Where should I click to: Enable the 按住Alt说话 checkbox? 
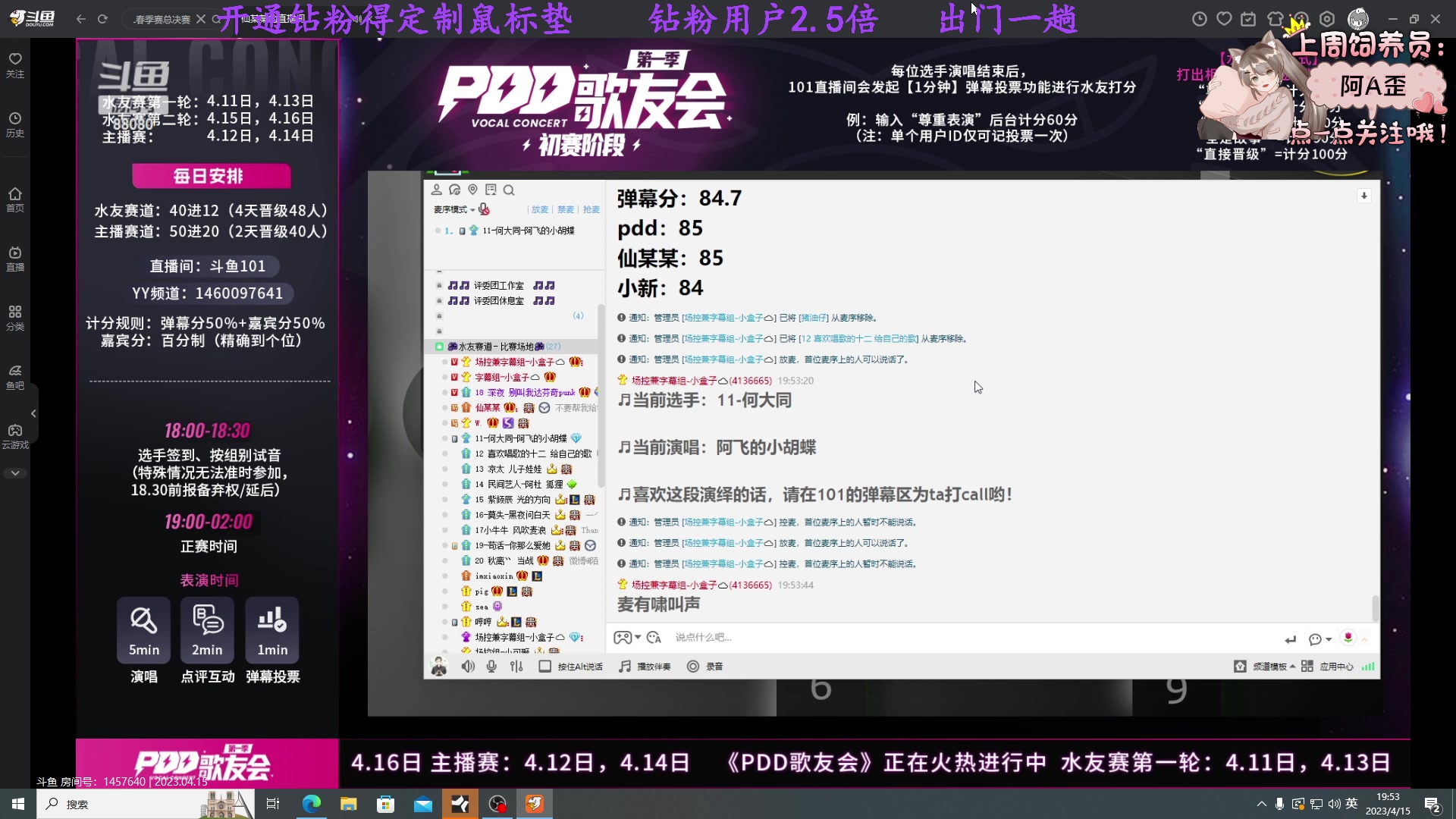[x=544, y=667]
